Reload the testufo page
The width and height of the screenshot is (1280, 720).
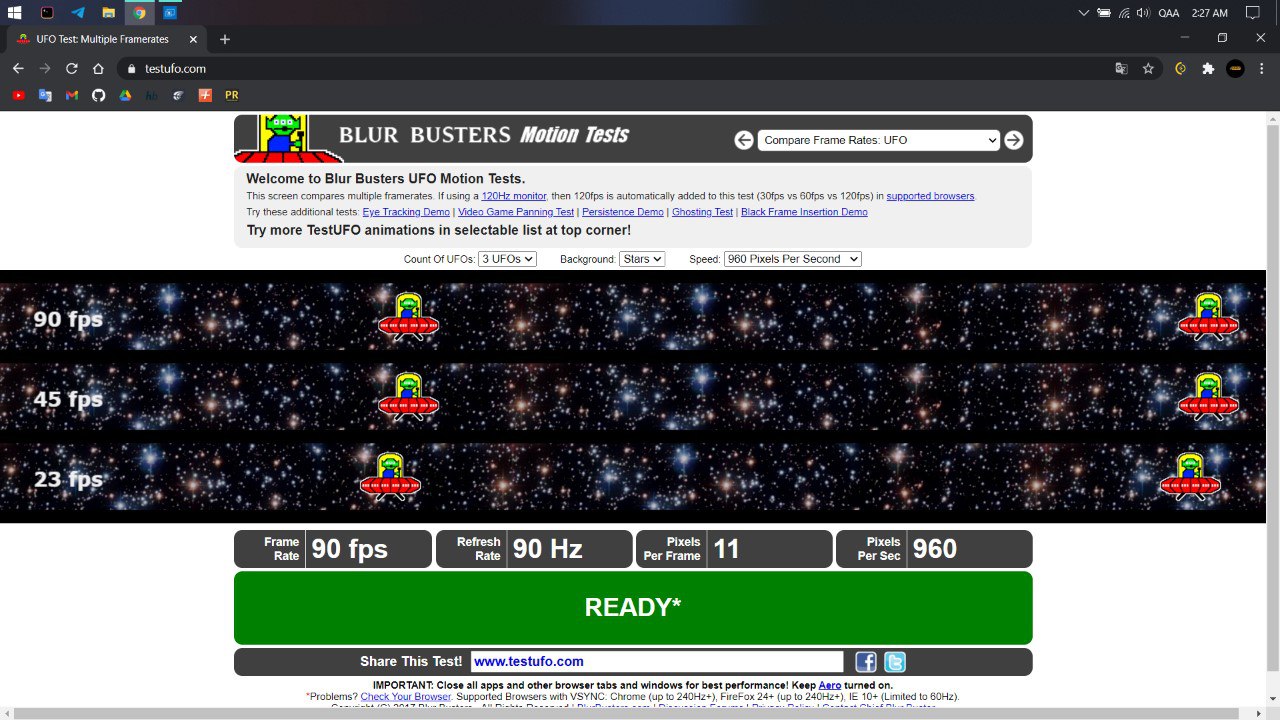[x=71, y=69]
